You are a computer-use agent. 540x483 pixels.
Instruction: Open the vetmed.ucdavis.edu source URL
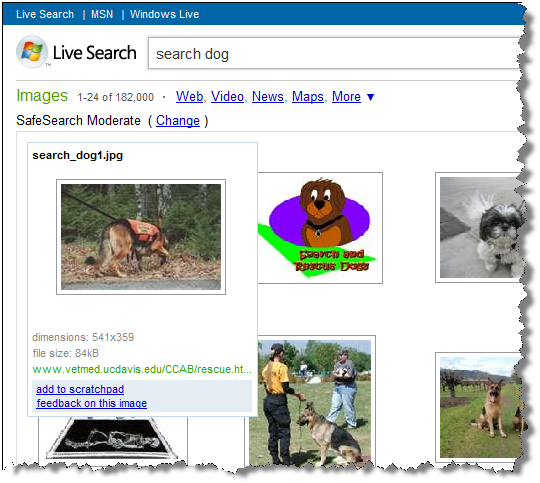pos(142,369)
